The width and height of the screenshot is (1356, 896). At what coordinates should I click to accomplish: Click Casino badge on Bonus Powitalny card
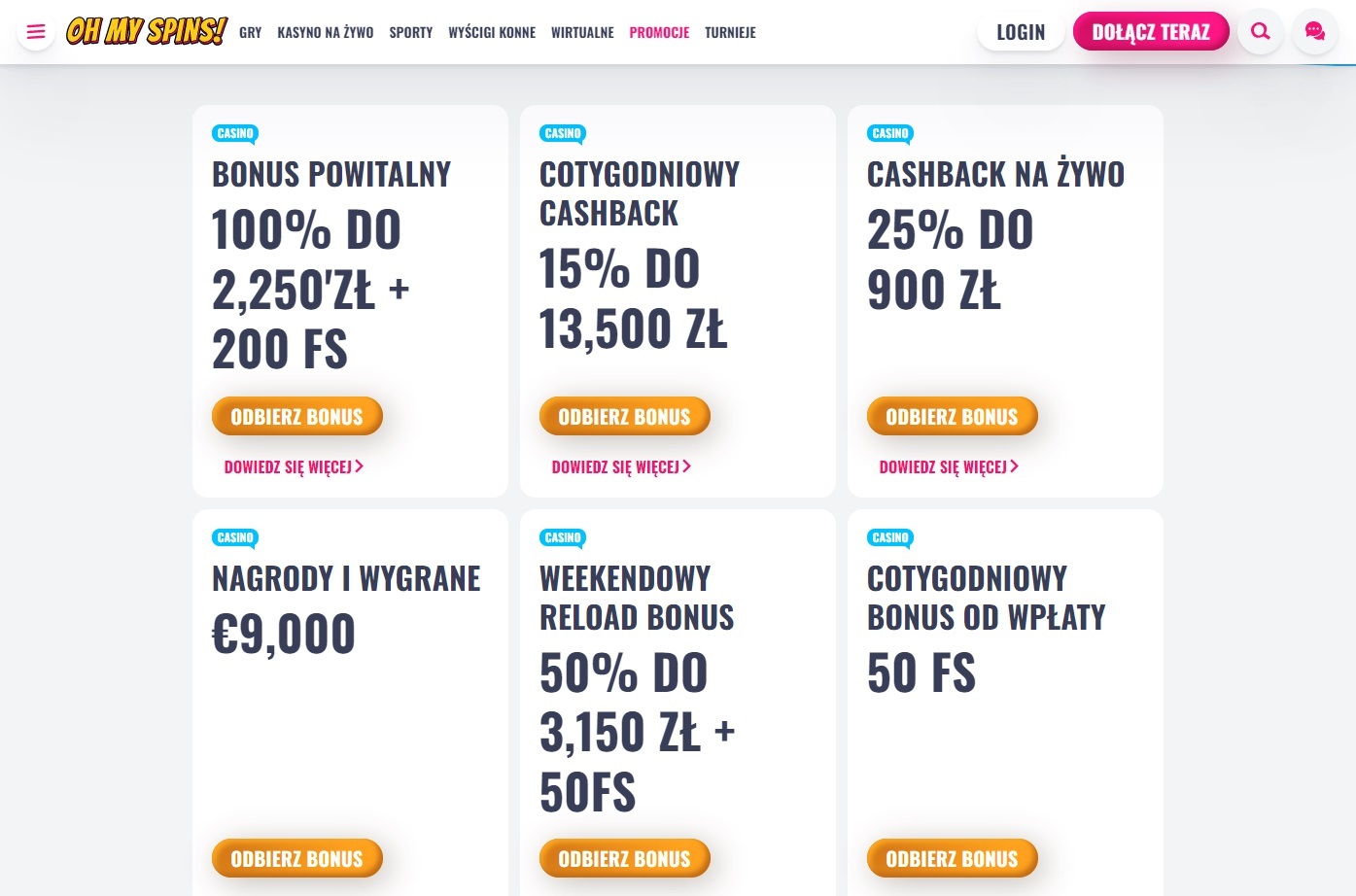(x=235, y=134)
